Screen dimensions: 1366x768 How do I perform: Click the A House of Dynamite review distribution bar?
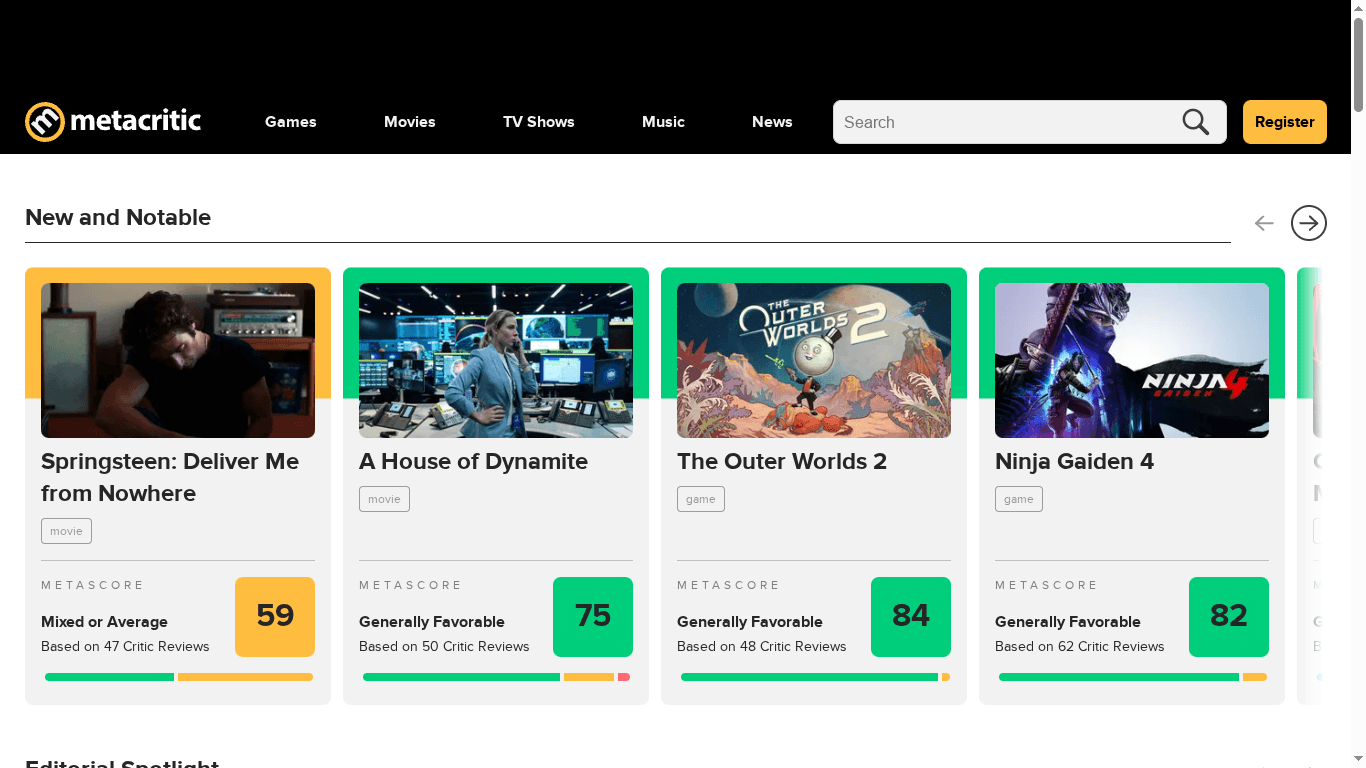point(496,677)
